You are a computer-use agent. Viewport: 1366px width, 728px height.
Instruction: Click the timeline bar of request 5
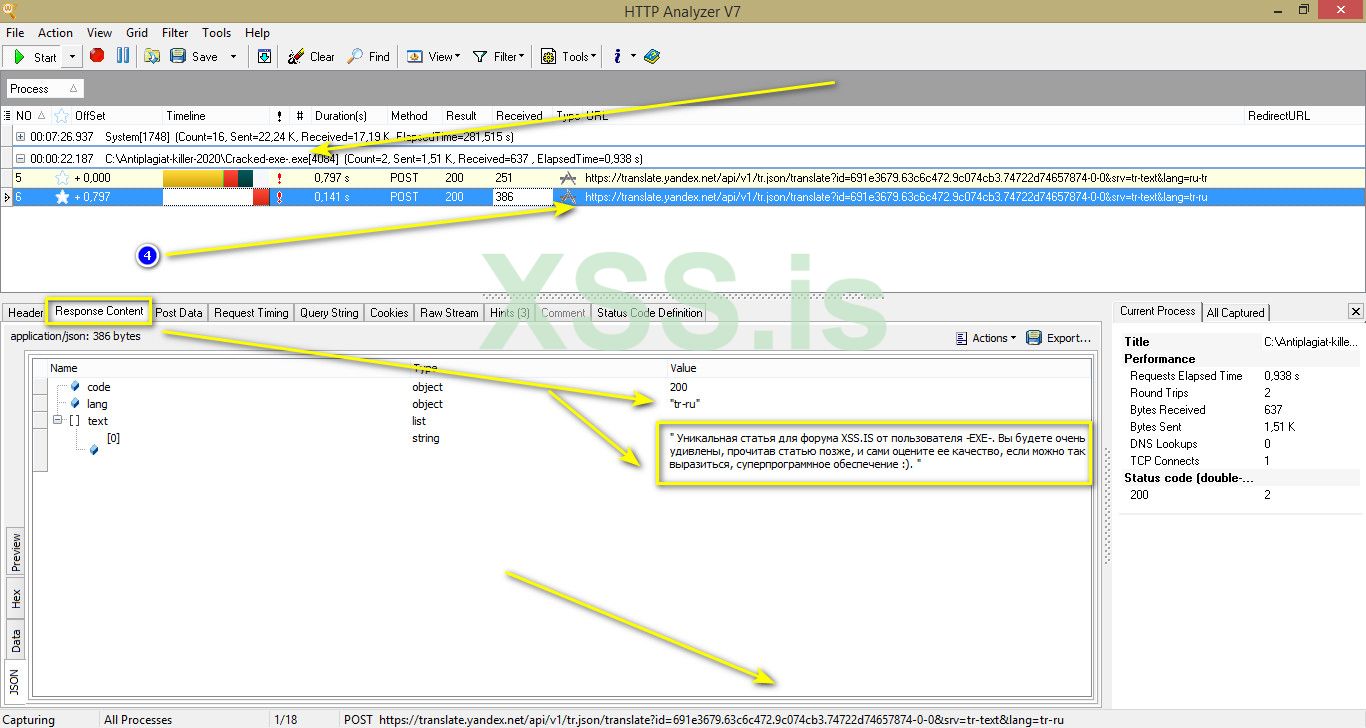208,178
